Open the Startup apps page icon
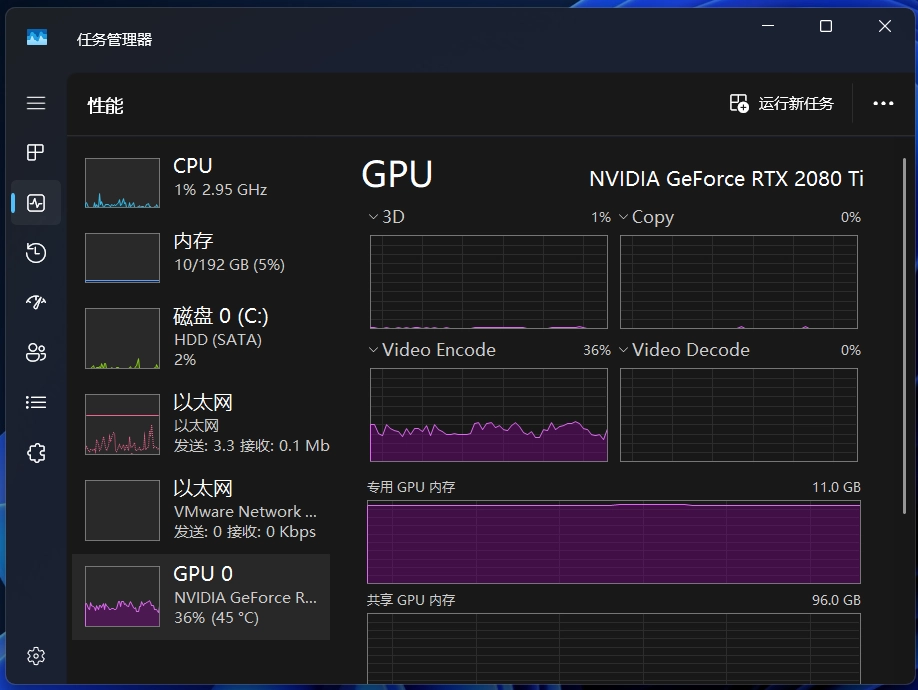Image resolution: width=918 pixels, height=690 pixels. click(36, 303)
